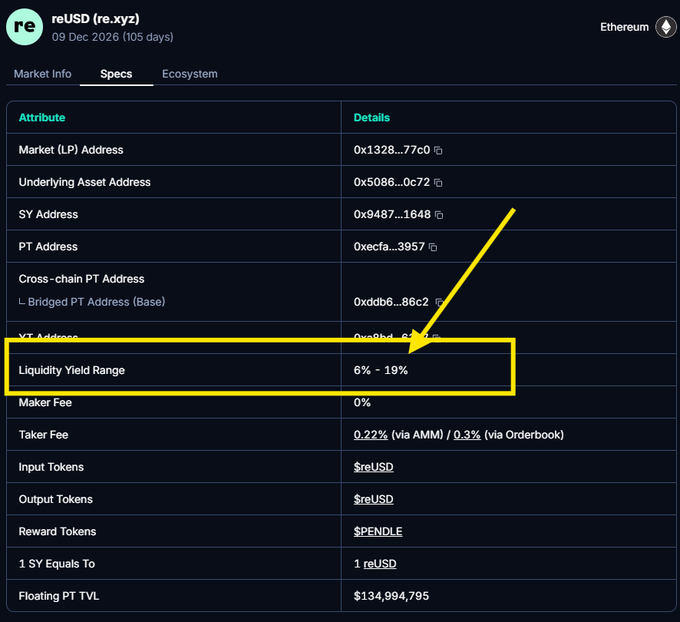Viewport: 680px width, 622px height.
Task: Click the Attribute column header
Action: pos(42,118)
